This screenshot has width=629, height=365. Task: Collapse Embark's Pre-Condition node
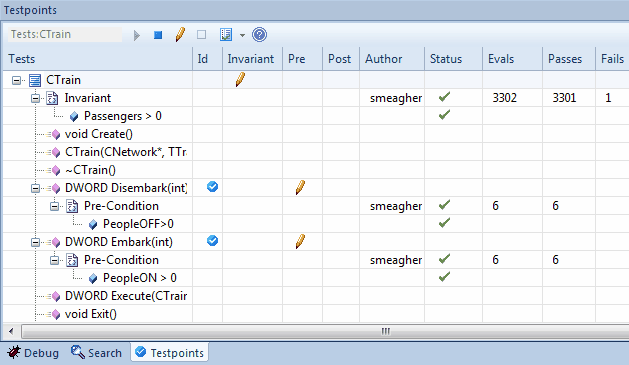(x=55, y=260)
